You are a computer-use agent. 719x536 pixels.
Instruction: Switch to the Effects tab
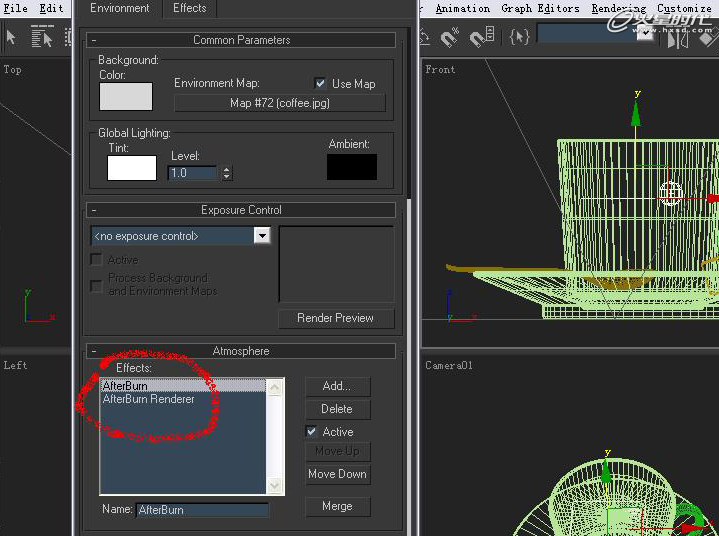189,8
